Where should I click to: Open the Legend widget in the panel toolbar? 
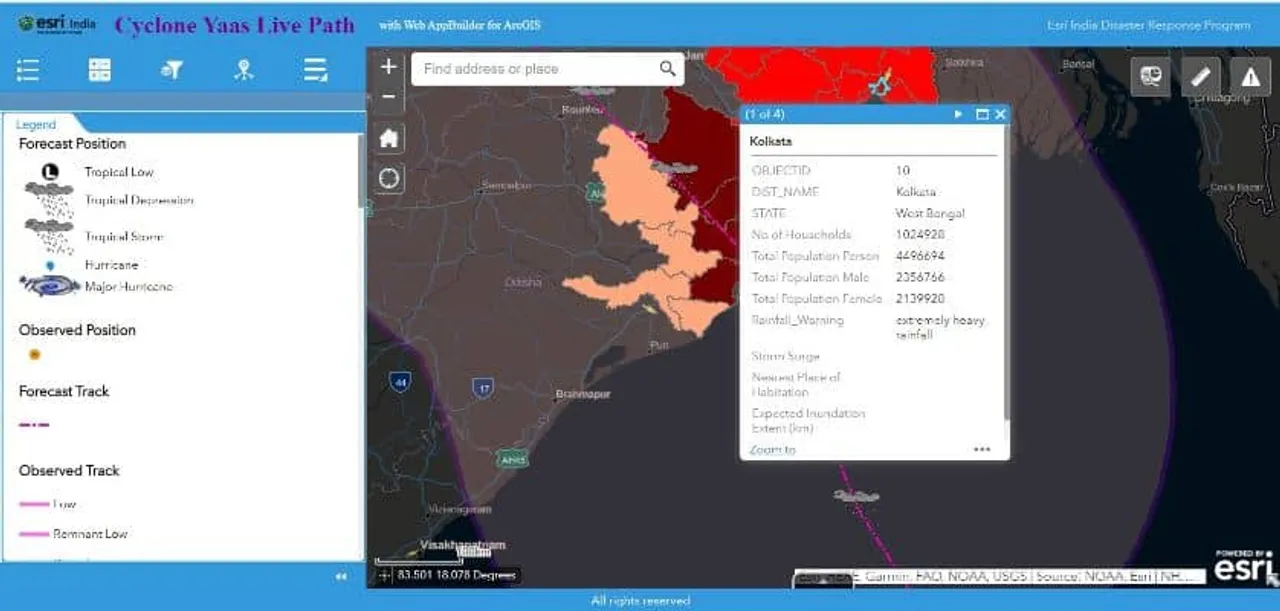tap(28, 69)
